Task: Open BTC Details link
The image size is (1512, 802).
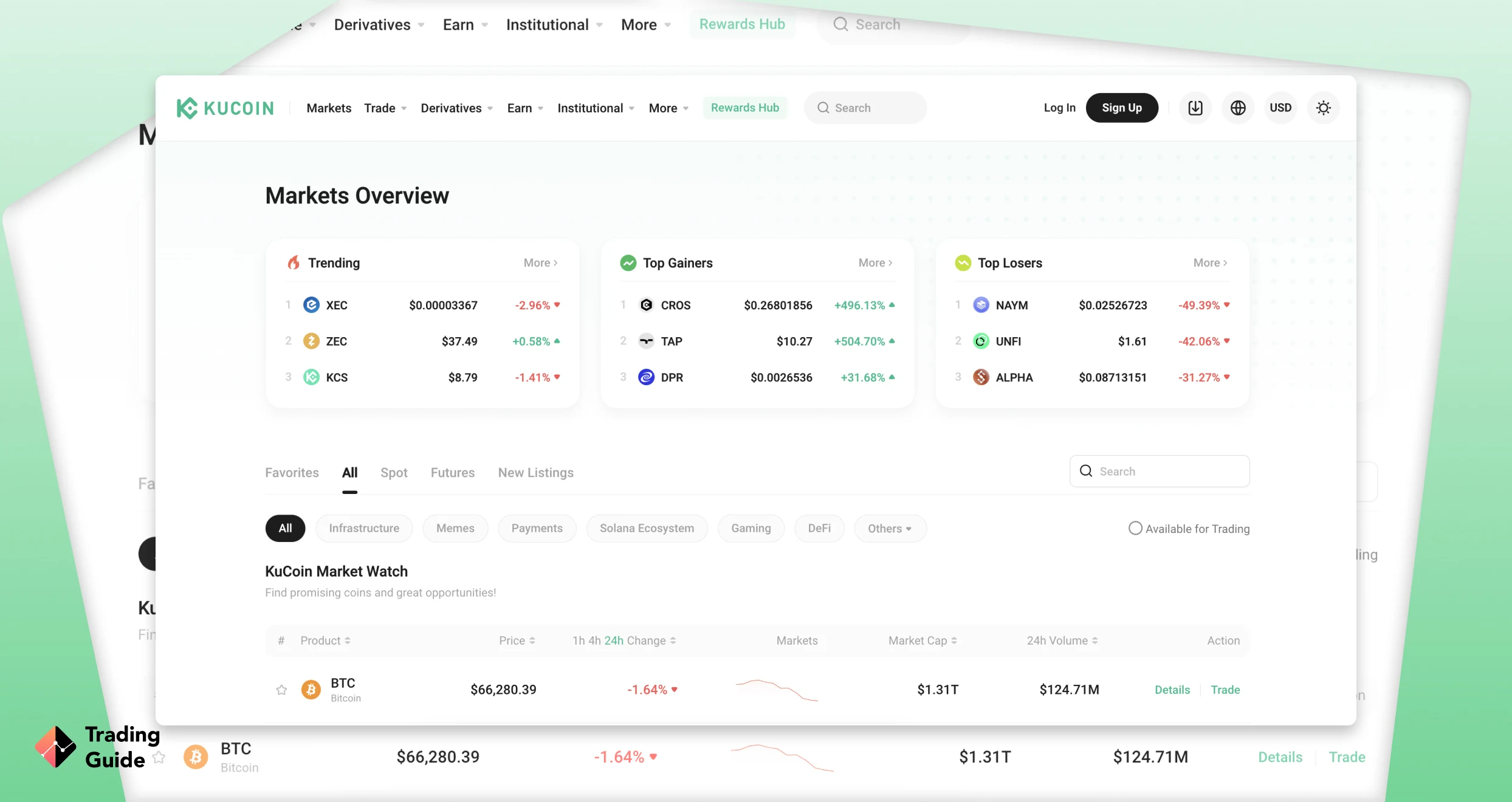Action: 1172,690
